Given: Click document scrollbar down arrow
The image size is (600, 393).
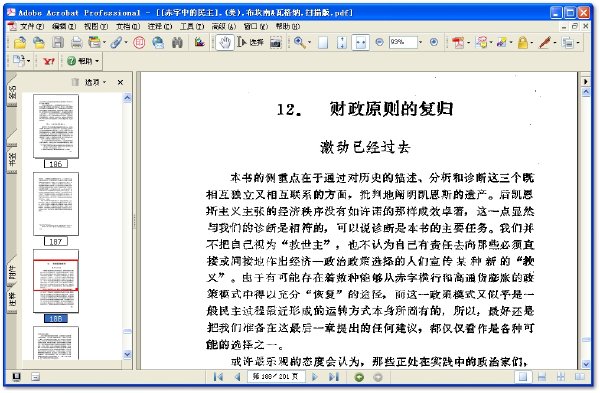Looking at the screenshot, I should point(585,364).
